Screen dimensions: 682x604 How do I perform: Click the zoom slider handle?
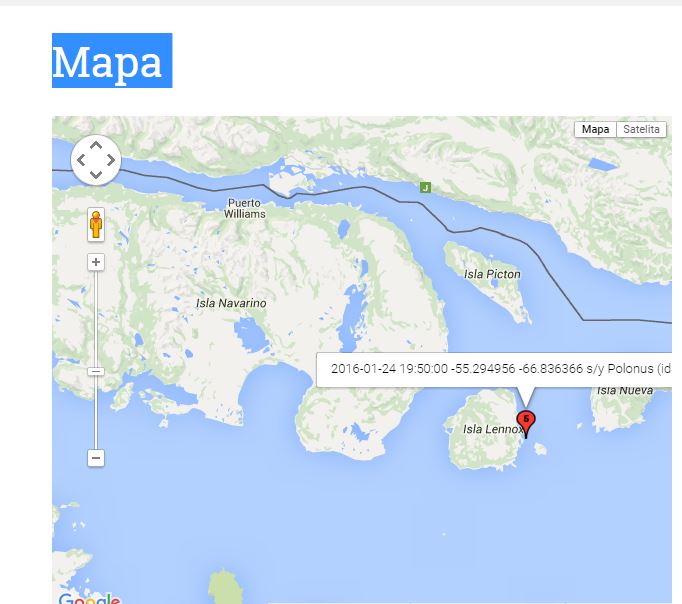click(96, 371)
